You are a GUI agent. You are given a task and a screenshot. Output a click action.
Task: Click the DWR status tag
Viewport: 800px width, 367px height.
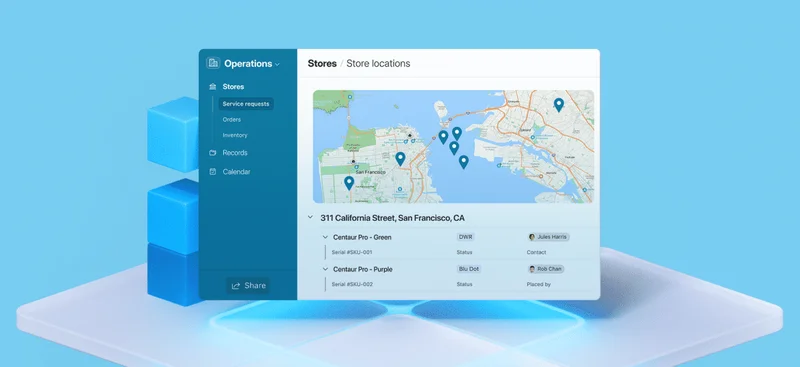coord(465,237)
